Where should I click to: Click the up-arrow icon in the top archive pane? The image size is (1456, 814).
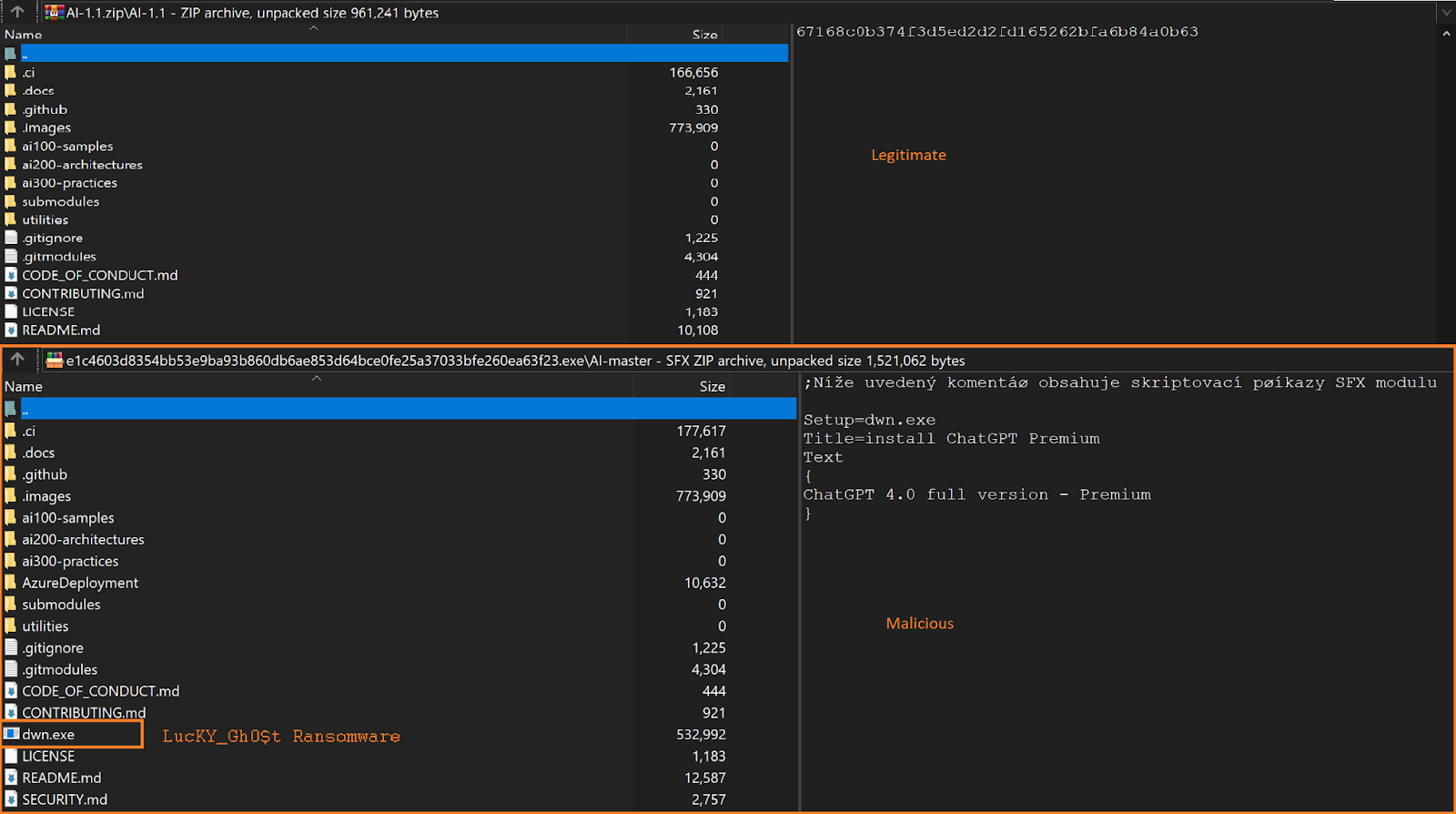pos(17,12)
